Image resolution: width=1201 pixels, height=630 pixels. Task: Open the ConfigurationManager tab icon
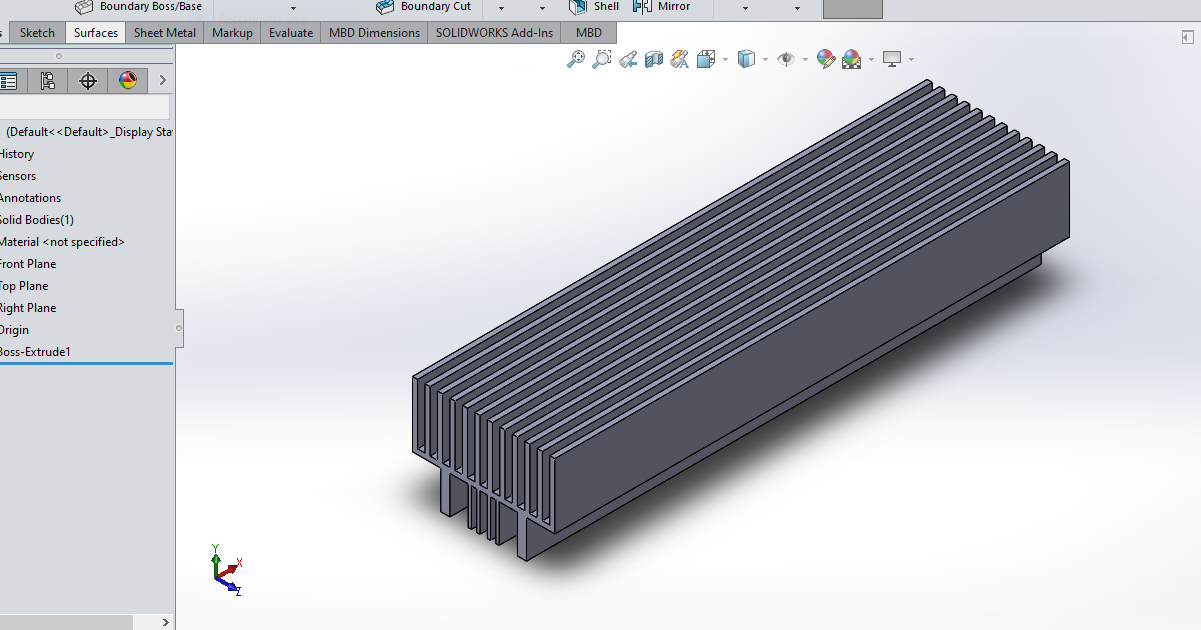[x=47, y=81]
